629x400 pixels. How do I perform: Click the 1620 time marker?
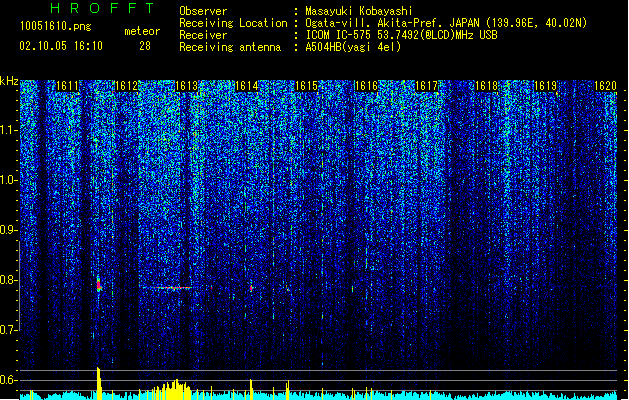click(x=605, y=86)
